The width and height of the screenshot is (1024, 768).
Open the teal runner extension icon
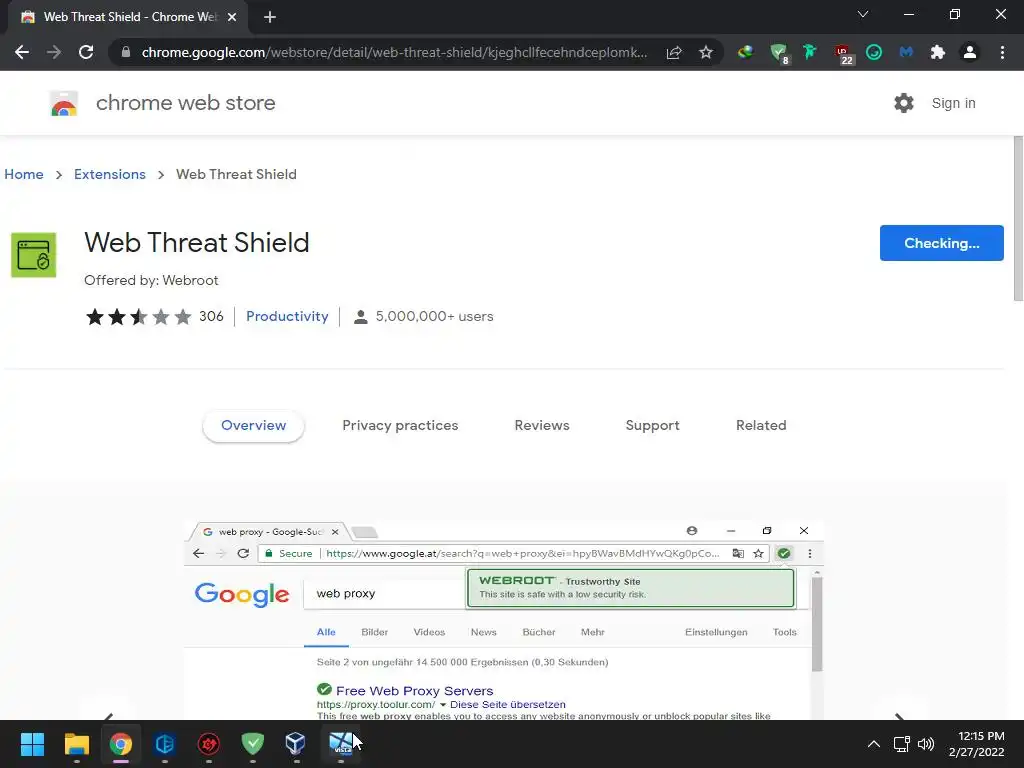coord(810,52)
